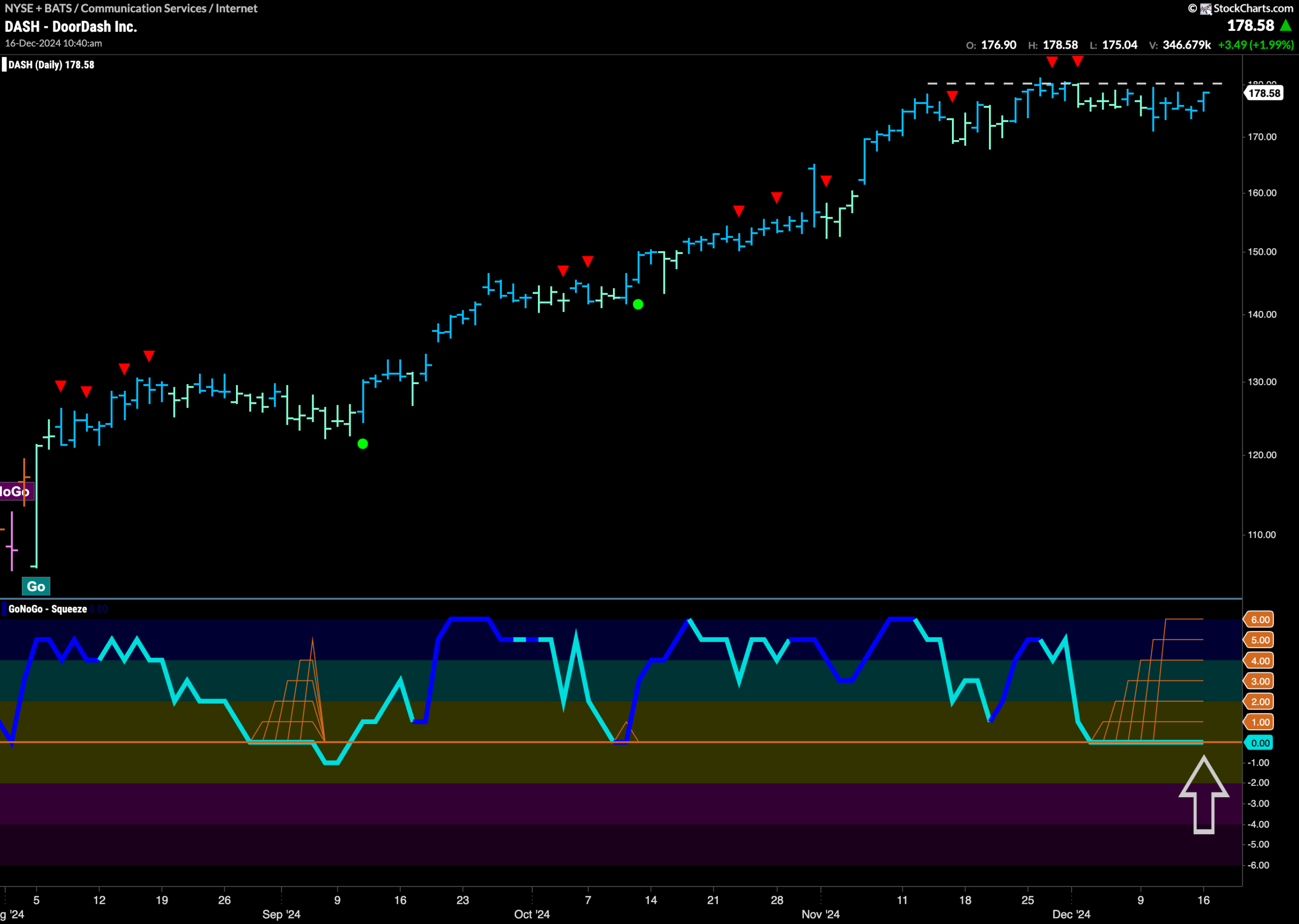Click the Communication Services sector text
The height and width of the screenshot is (924, 1299).
coord(144,9)
